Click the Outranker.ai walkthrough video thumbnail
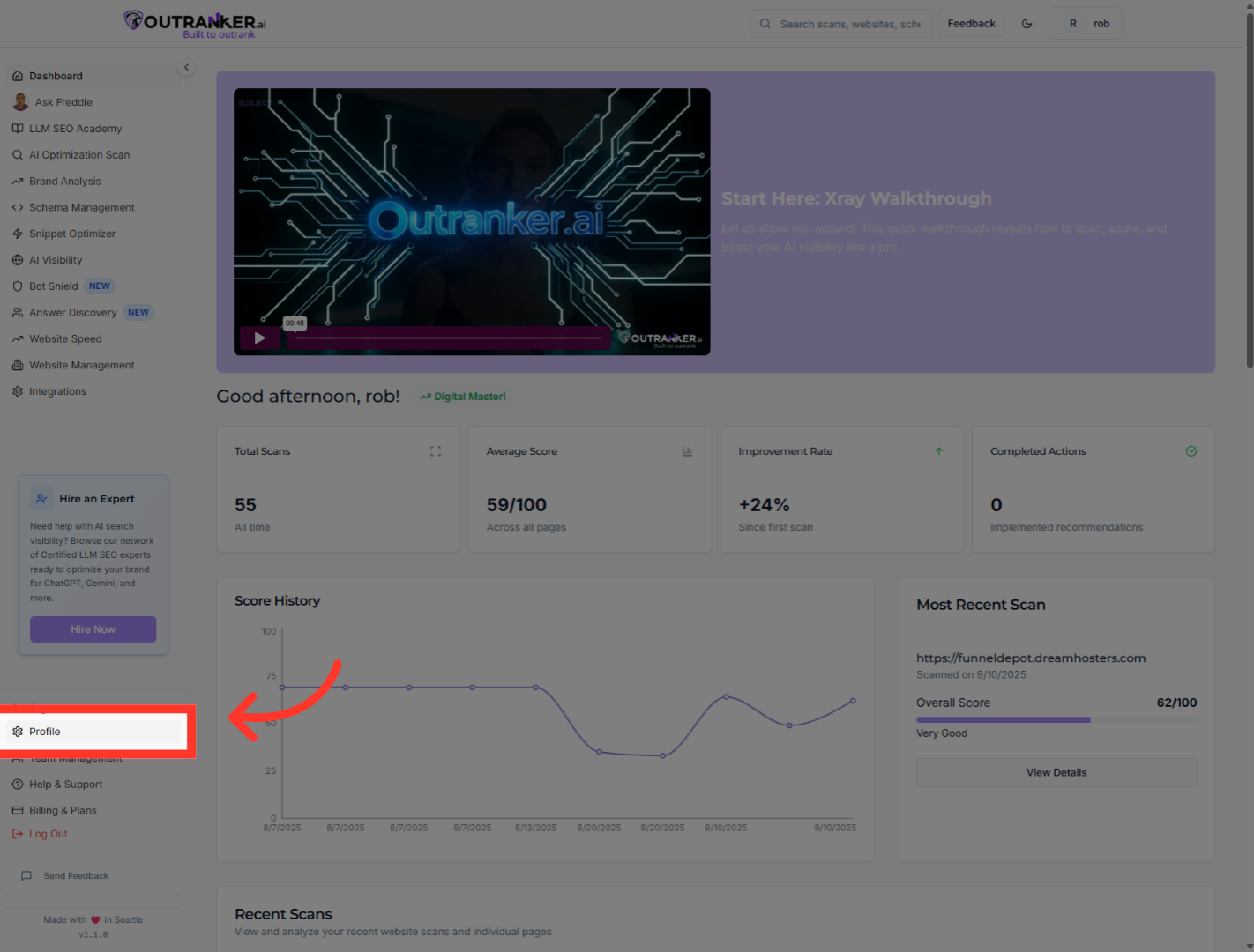The image size is (1254, 952). [472, 222]
